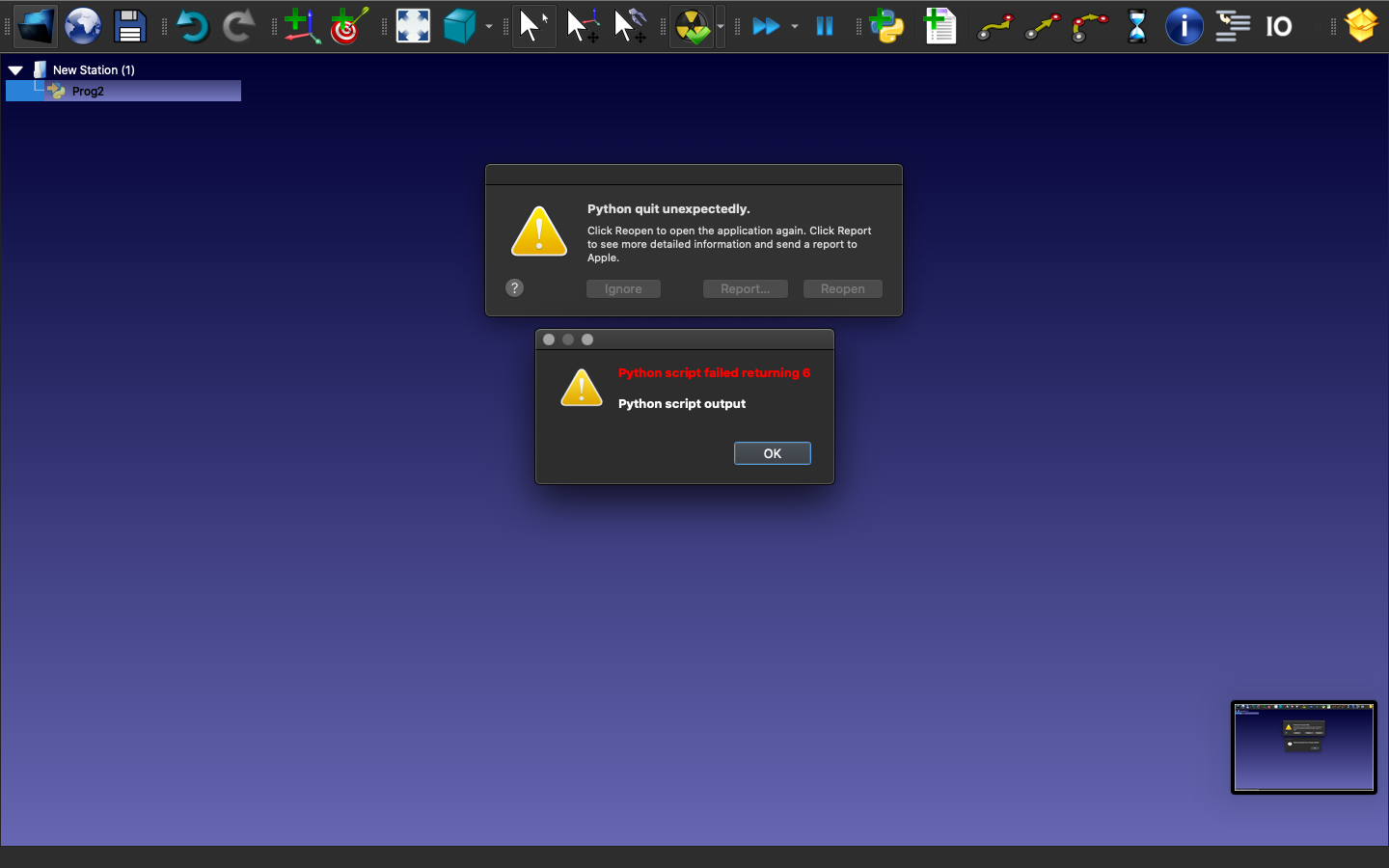The image size is (1389, 868).
Task: Open the online library globe icon
Action: [83, 26]
